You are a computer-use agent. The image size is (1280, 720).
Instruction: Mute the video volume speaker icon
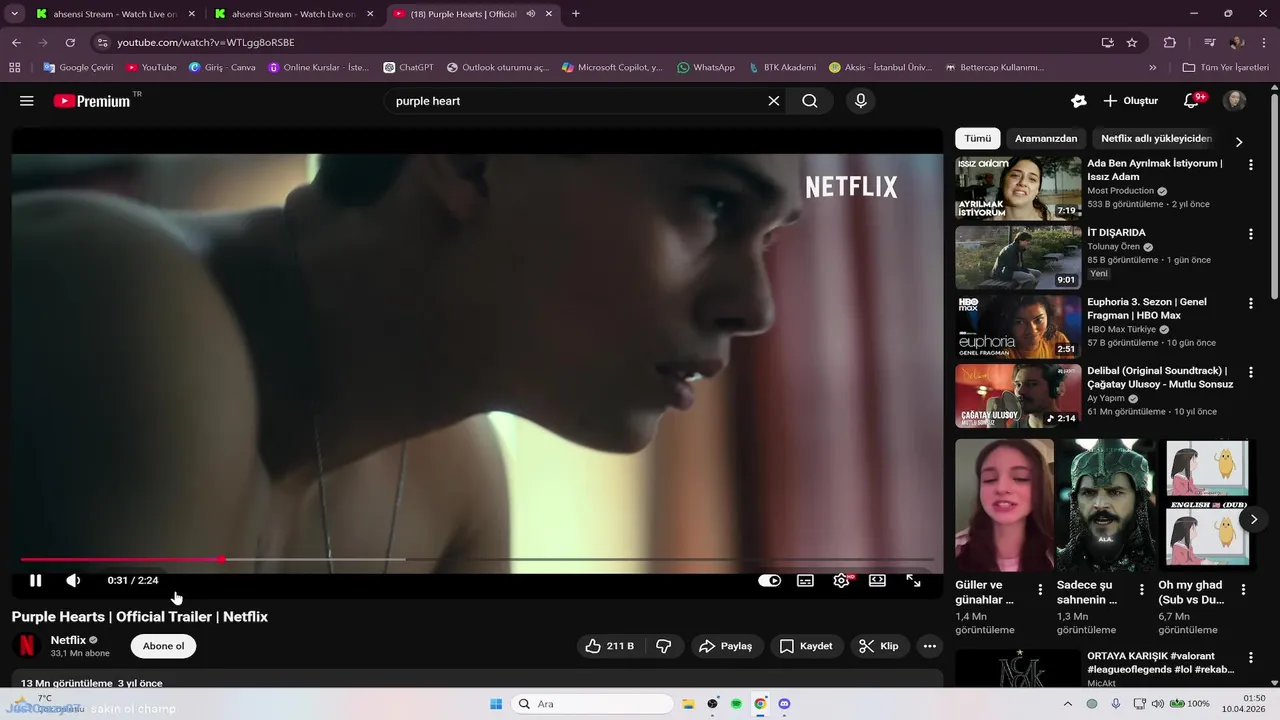[73, 580]
